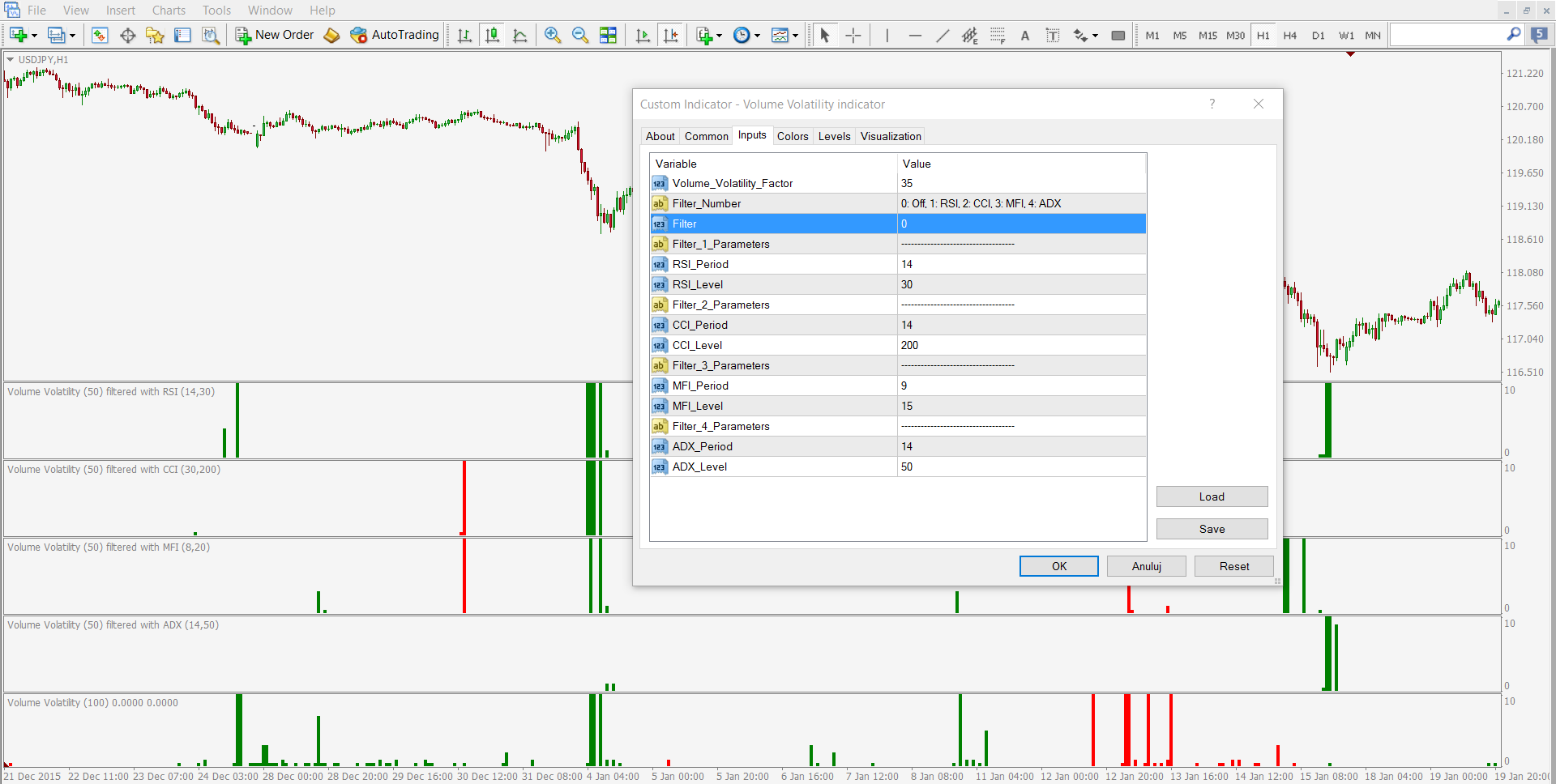Pick the equidistant channel tool
Screen dimensions: 1556x784
point(970,35)
